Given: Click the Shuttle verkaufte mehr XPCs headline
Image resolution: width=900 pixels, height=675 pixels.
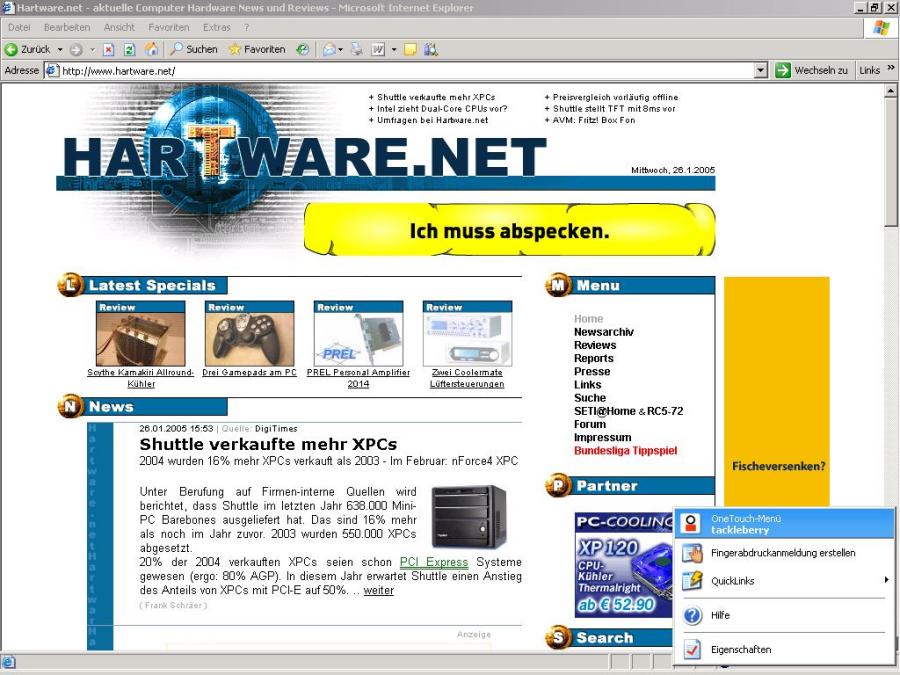Looking at the screenshot, I should 268,444.
